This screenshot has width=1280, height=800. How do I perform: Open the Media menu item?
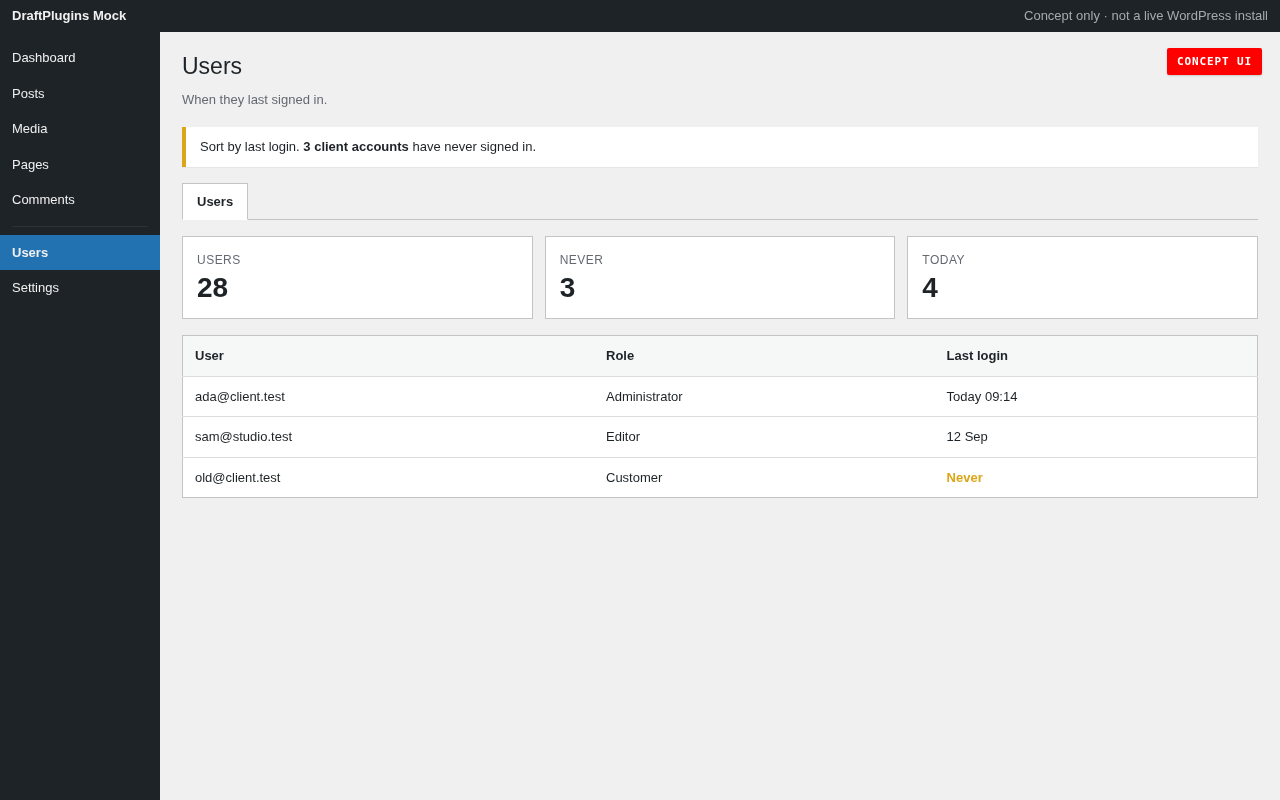[x=80, y=129]
